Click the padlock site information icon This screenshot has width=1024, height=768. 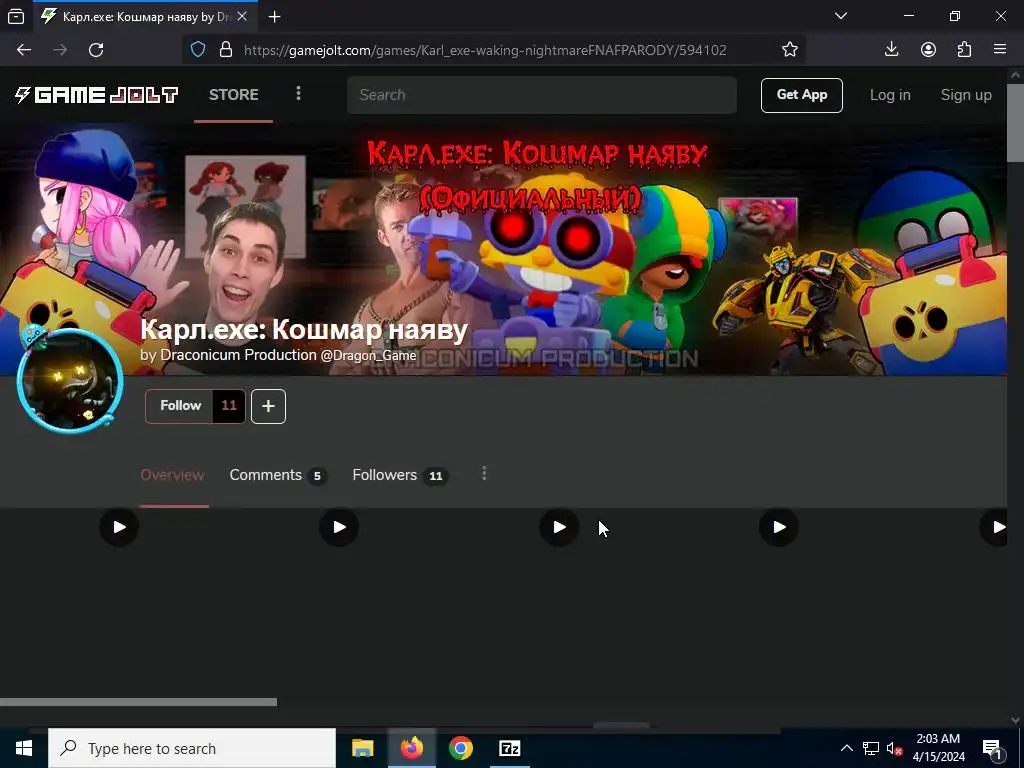click(x=226, y=50)
